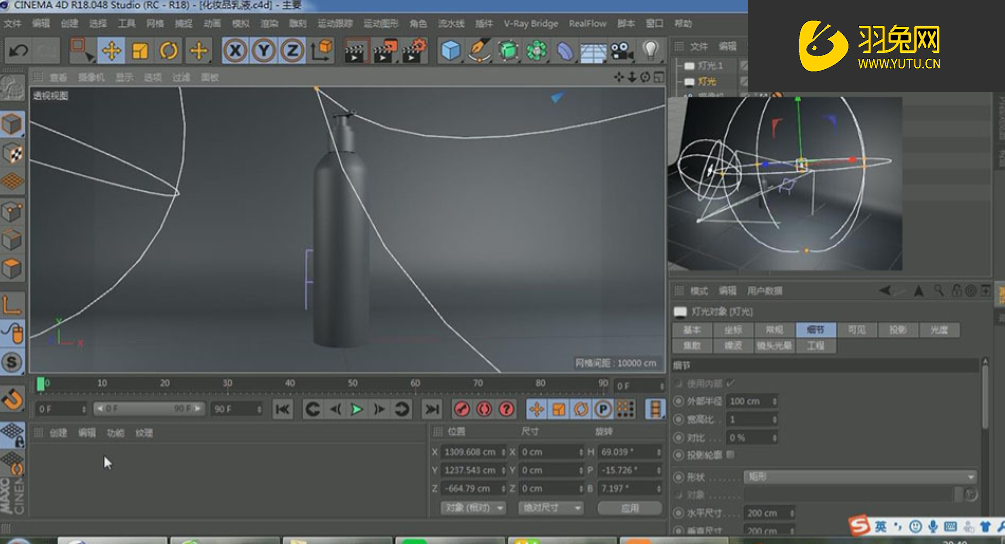
Task: Toggle the 投影轮廓 checkbox
Action: click(x=731, y=454)
